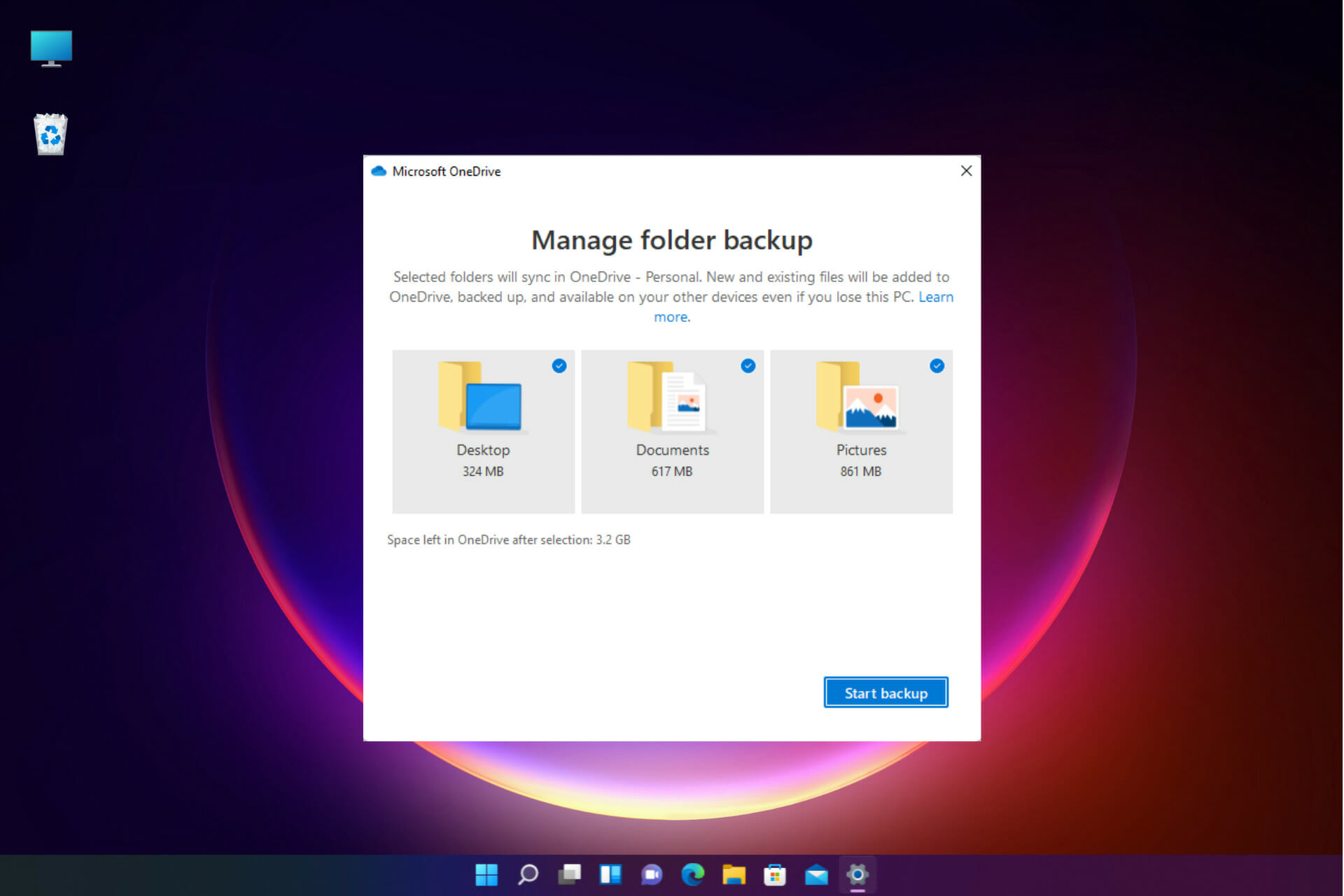
Task: Click the OneDrive cloud icon in title bar
Action: [379, 171]
